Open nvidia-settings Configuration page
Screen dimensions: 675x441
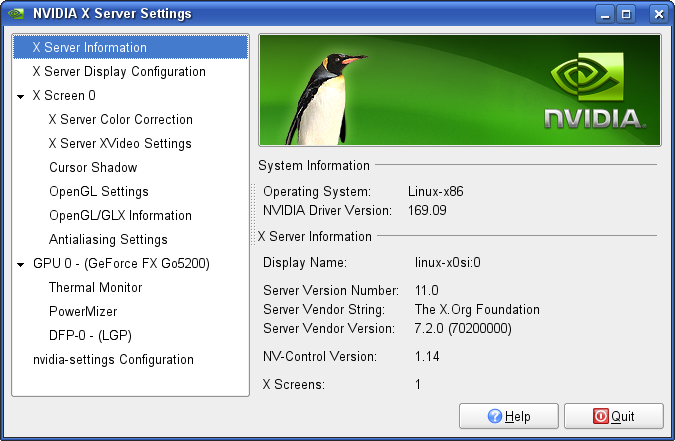point(113,359)
